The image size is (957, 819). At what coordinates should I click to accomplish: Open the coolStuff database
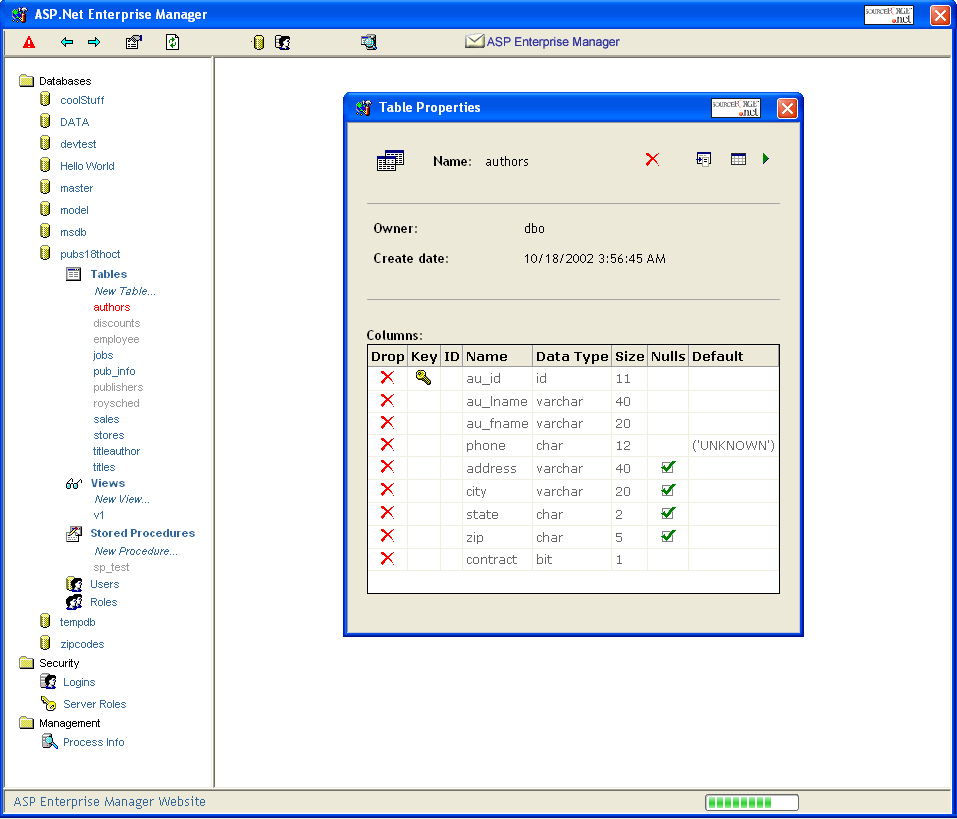click(x=82, y=100)
